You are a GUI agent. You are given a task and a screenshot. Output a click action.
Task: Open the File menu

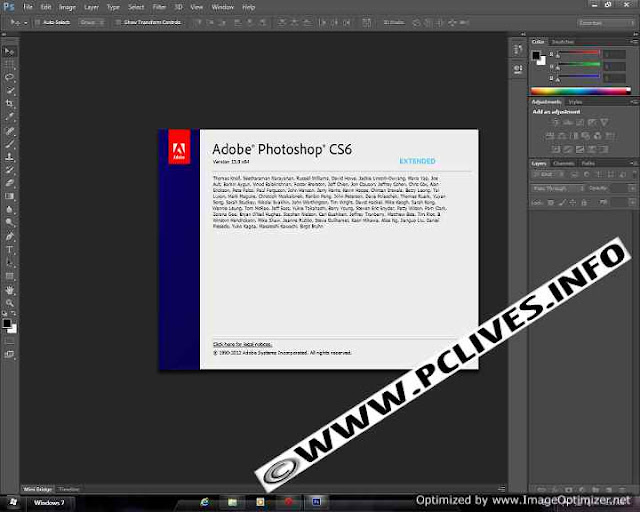coord(28,7)
